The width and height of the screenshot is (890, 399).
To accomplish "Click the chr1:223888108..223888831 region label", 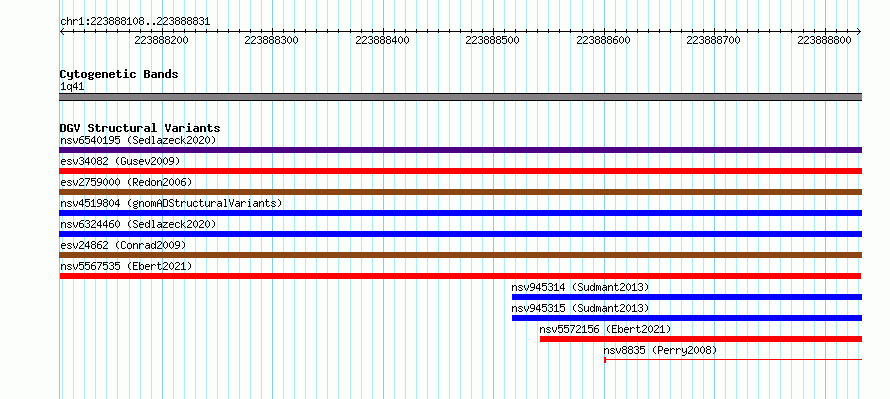I will click(135, 22).
